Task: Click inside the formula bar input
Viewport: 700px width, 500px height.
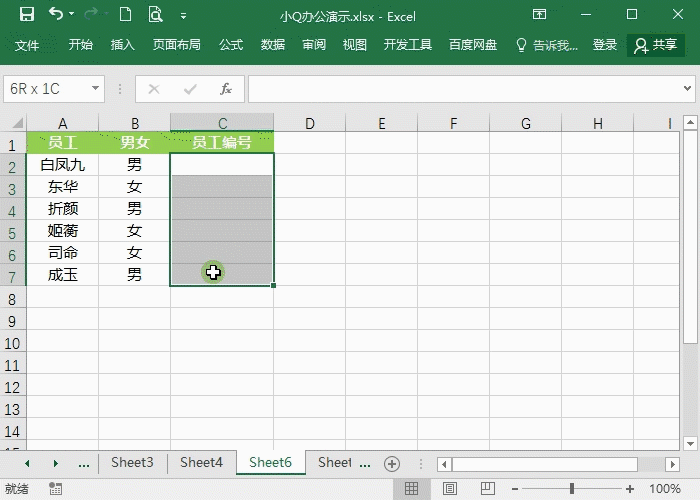Action: point(464,89)
